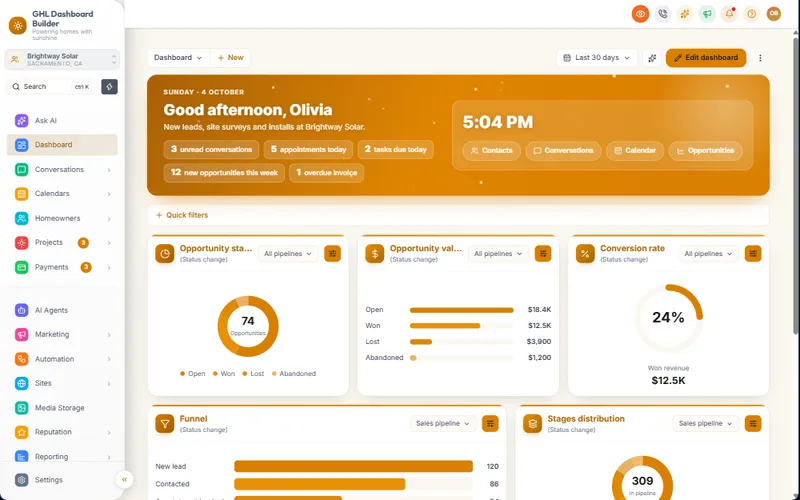Toggle the Won legend in Opportunity status
This screenshot has height=500, width=800.
[224, 374]
